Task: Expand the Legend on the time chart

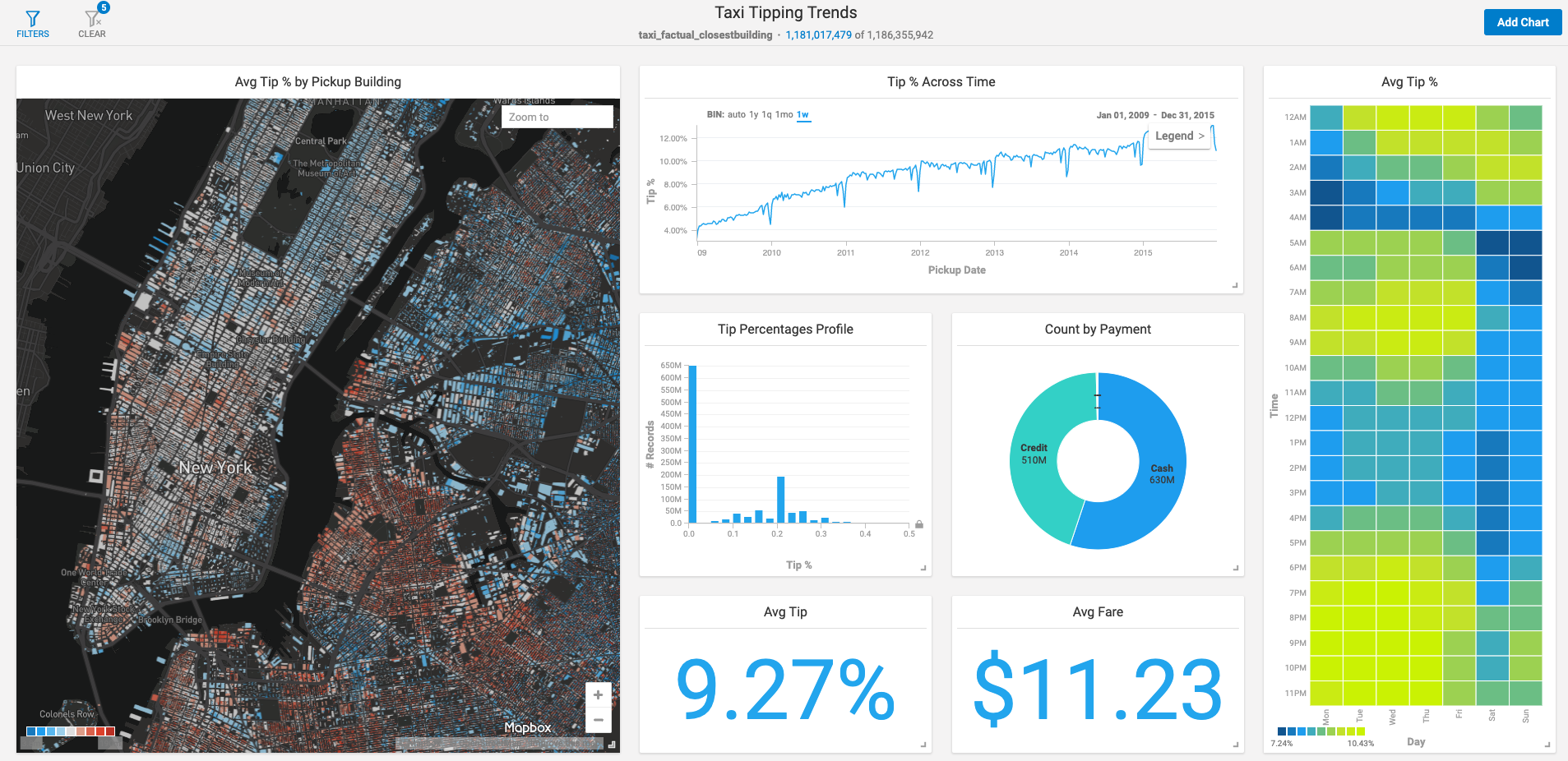Action: (x=1179, y=136)
